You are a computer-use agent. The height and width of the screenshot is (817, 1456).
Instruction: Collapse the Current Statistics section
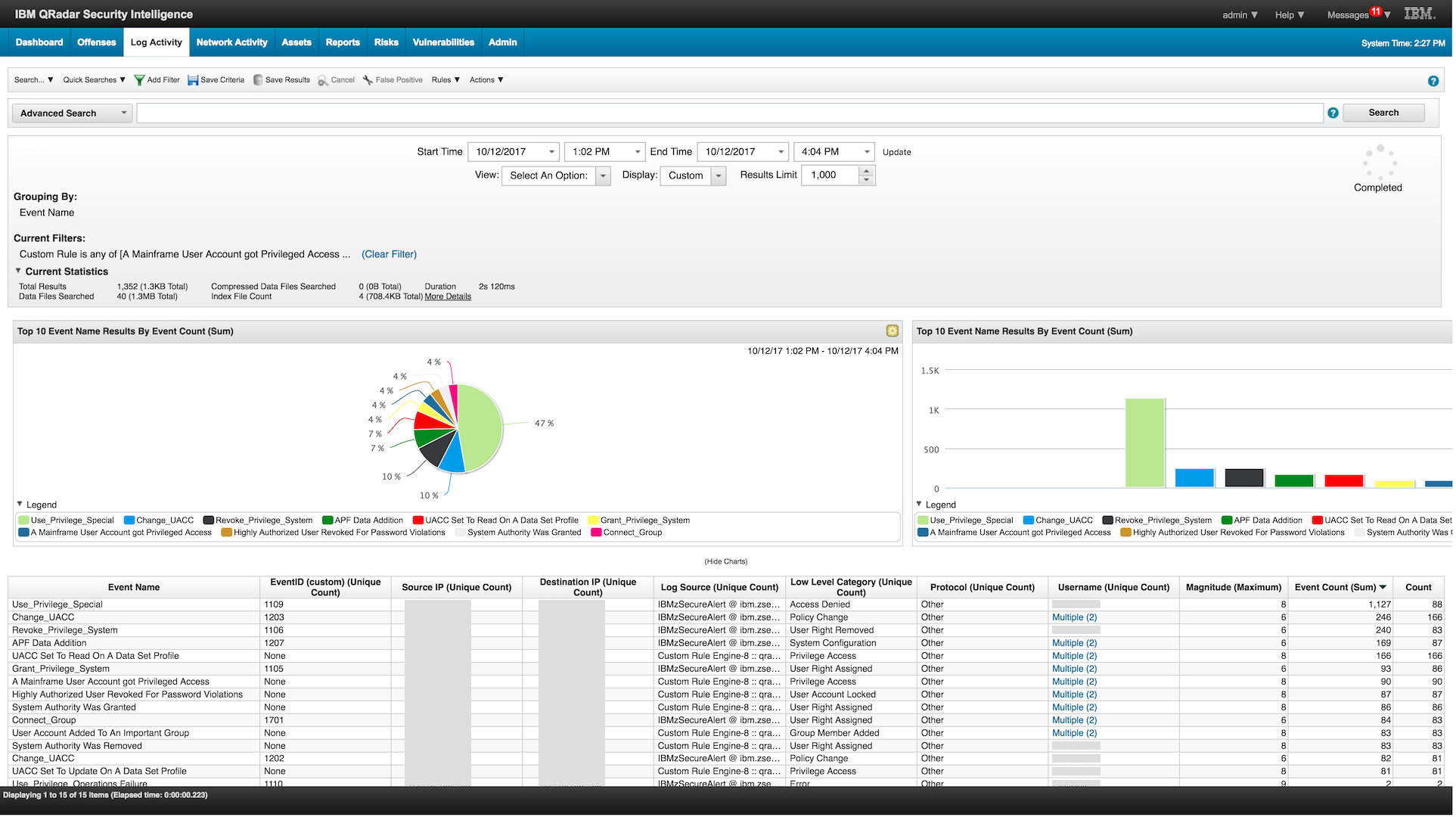[x=18, y=271]
